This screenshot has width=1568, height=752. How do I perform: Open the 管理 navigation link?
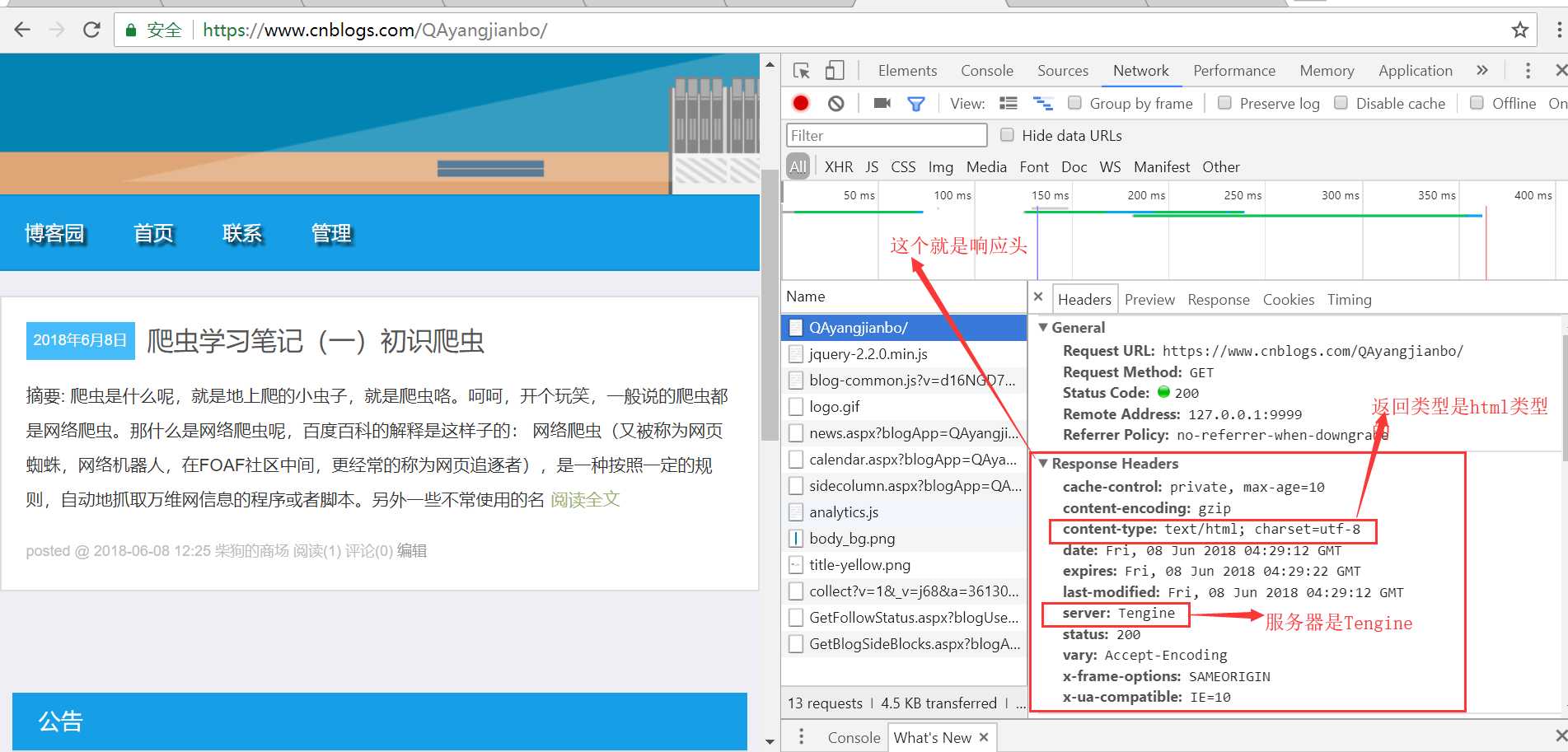click(x=331, y=234)
